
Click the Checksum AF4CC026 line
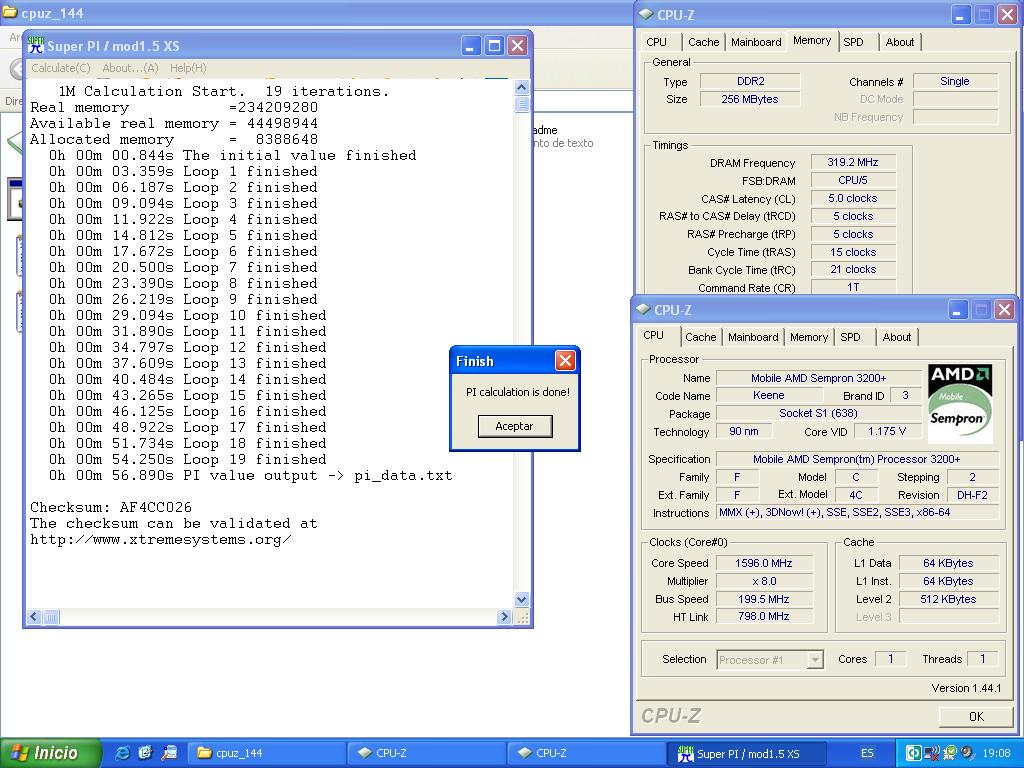(111, 507)
